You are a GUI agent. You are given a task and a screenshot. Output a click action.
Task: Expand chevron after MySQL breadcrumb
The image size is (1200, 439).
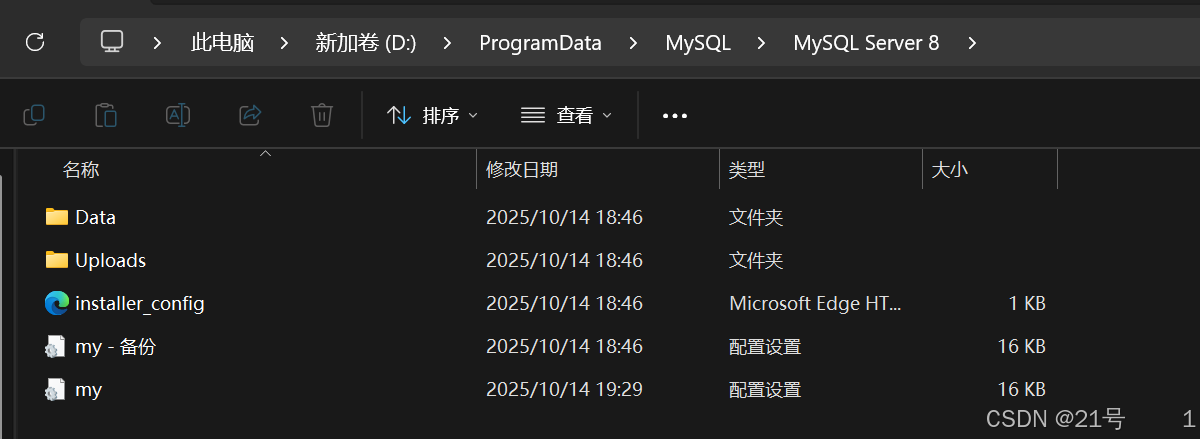(762, 43)
